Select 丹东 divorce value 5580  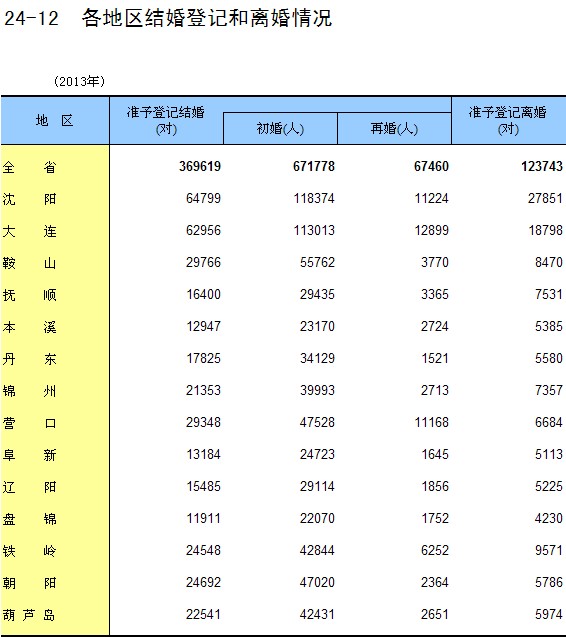(x=549, y=358)
